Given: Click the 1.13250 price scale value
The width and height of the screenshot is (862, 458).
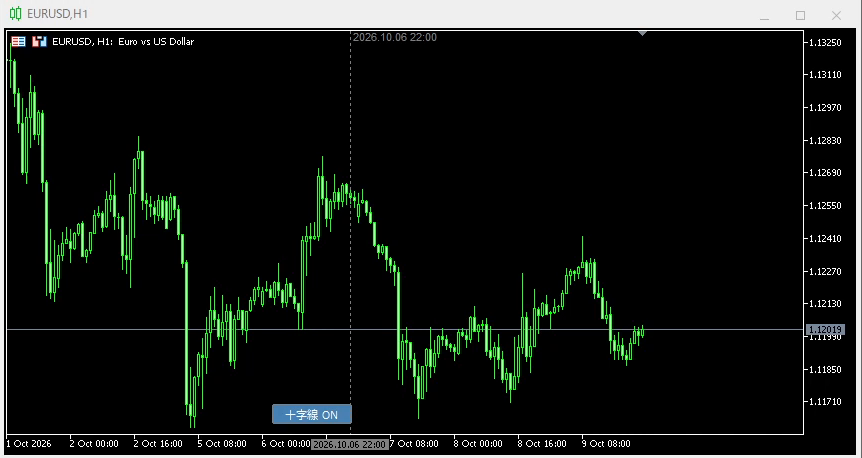Looking at the screenshot, I should point(825,42).
